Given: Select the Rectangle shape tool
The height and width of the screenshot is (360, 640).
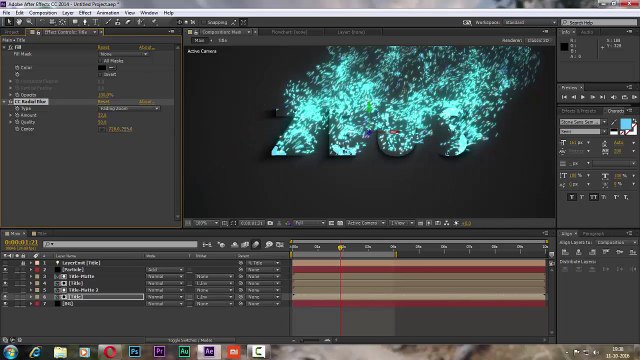Looking at the screenshot, I should pyautogui.click(x=75, y=22).
